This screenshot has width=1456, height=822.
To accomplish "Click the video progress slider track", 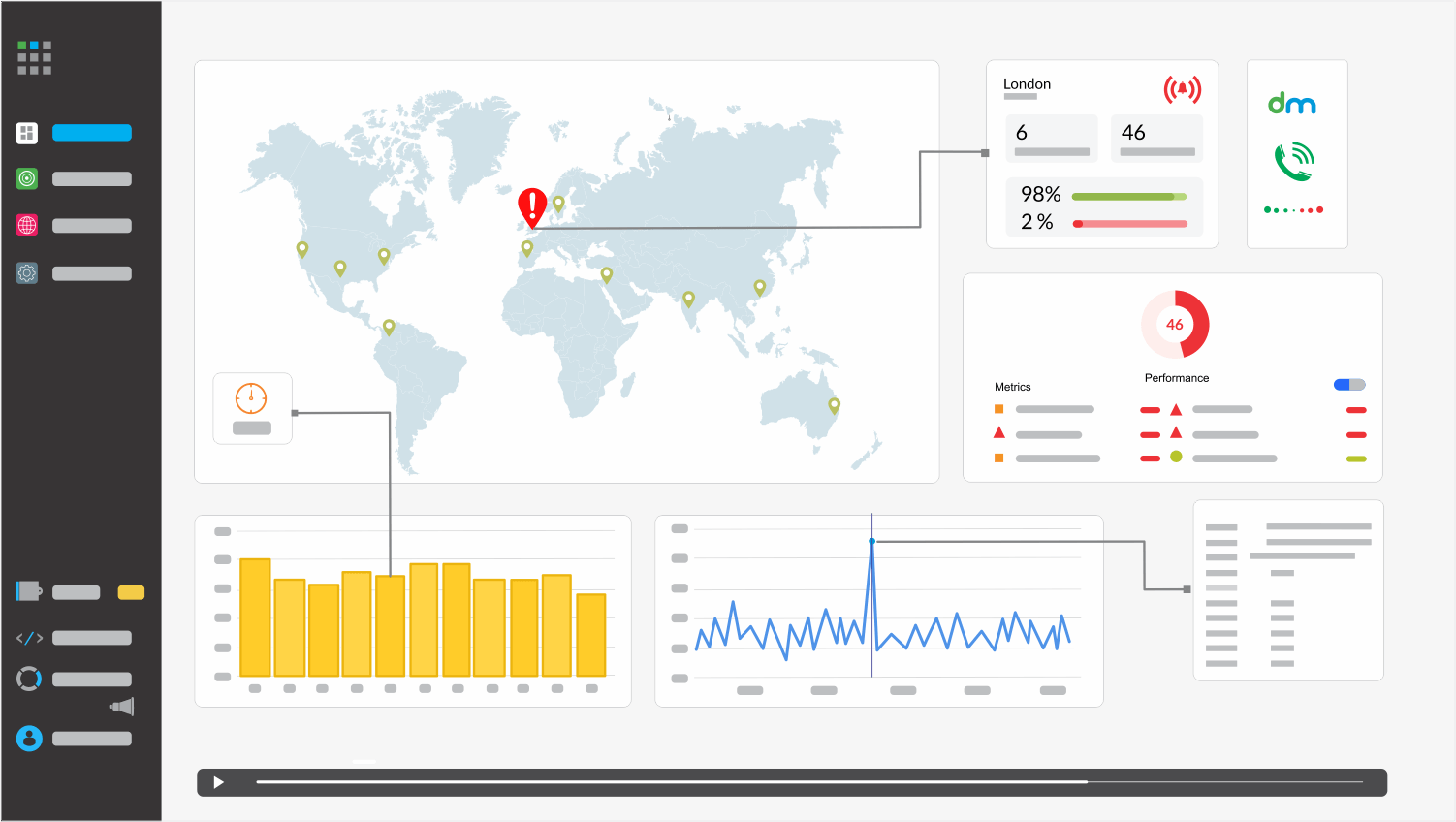I will point(808,782).
